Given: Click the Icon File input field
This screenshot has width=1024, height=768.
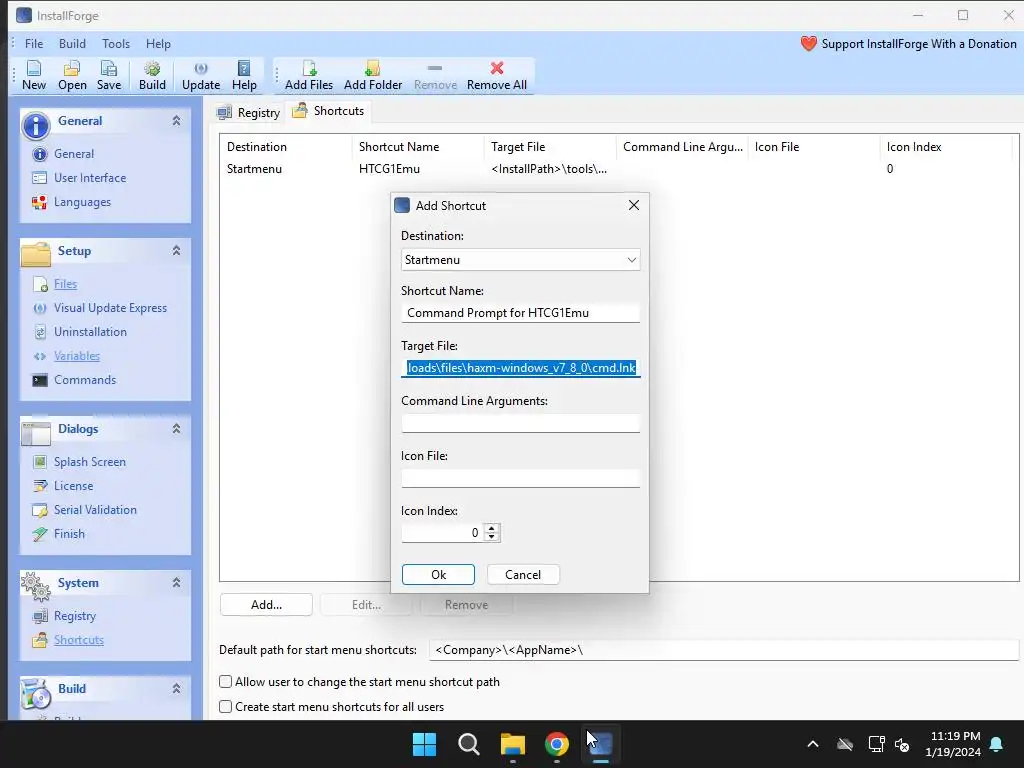Looking at the screenshot, I should (520, 478).
